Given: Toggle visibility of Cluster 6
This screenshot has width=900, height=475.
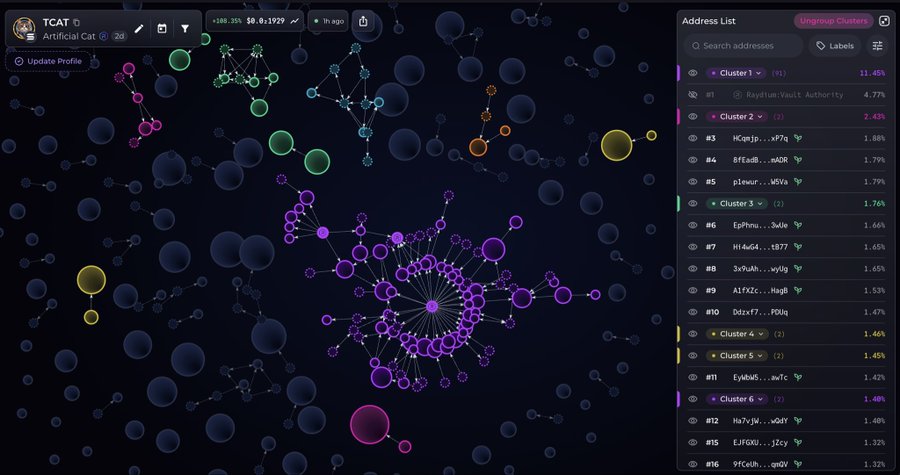Looking at the screenshot, I should pyautogui.click(x=693, y=399).
